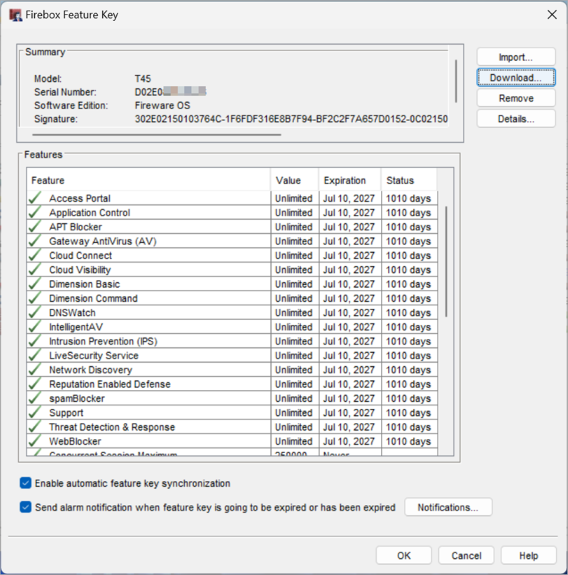Sort by the Expiration column header

tap(350, 180)
